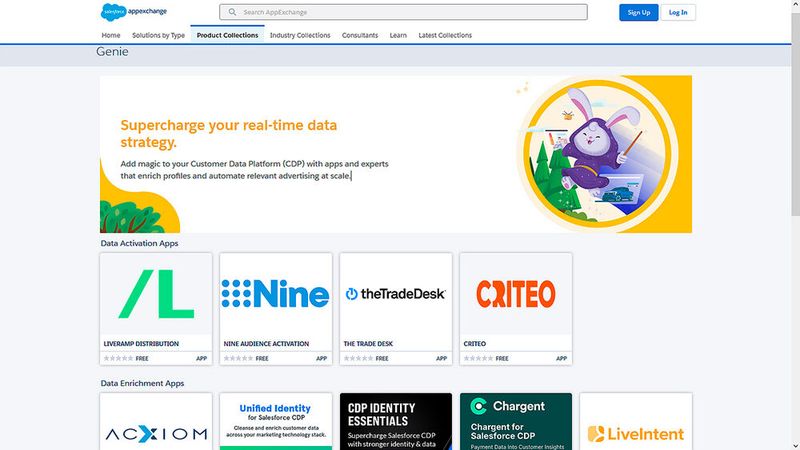Open the Acxiom app card
This screenshot has width=800, height=450.
[156, 422]
